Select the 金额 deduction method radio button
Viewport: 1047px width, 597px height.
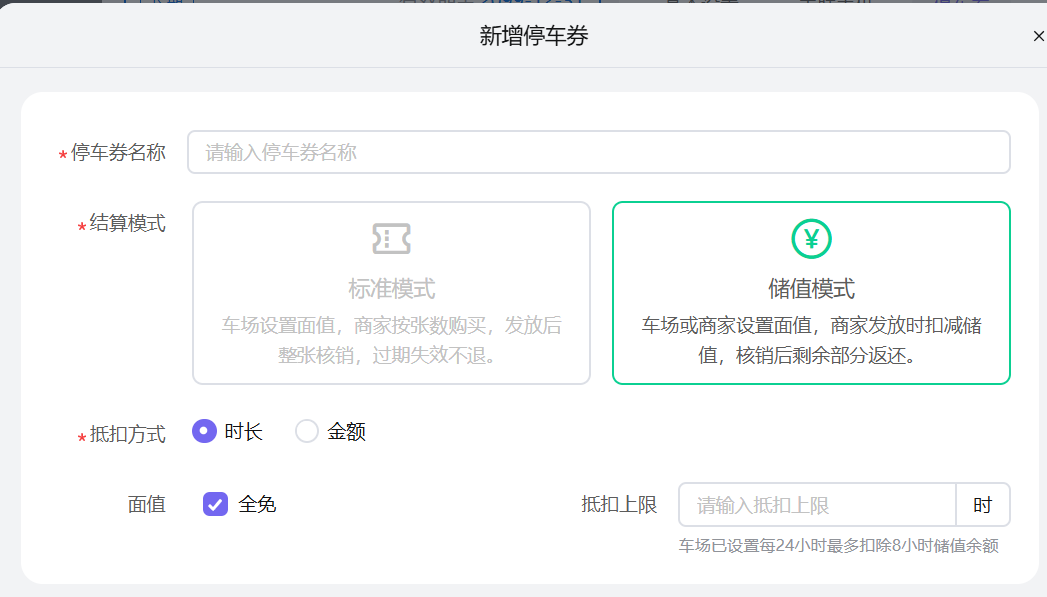pos(306,431)
